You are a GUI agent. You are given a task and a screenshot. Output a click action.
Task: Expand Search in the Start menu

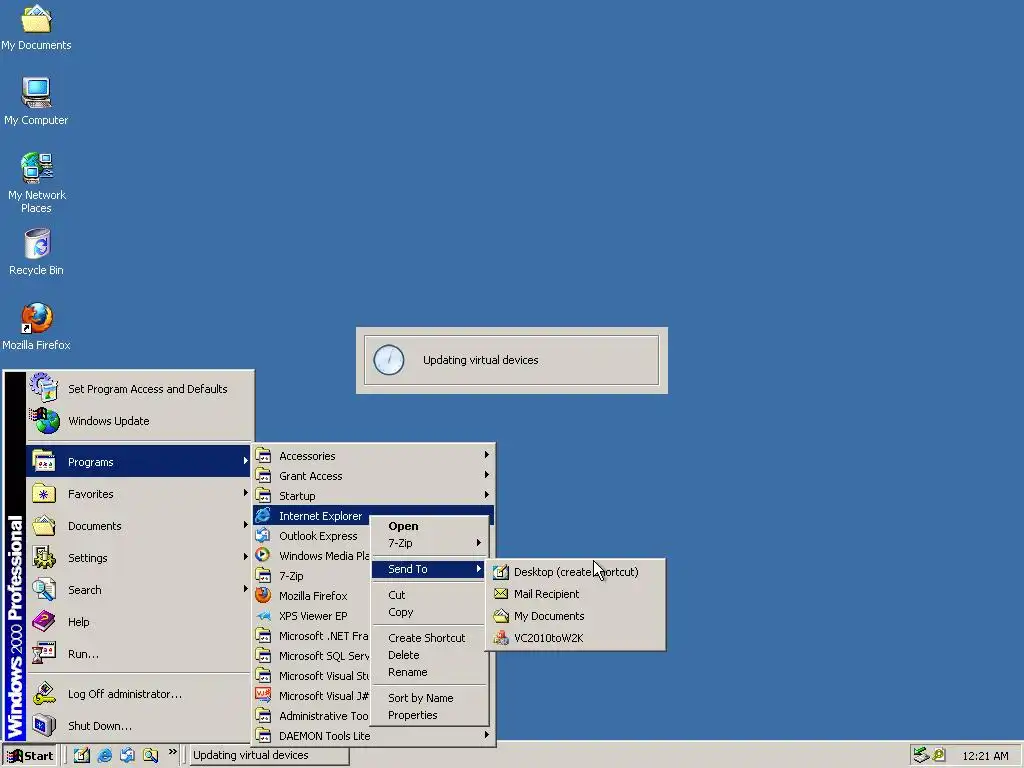[x=140, y=590]
